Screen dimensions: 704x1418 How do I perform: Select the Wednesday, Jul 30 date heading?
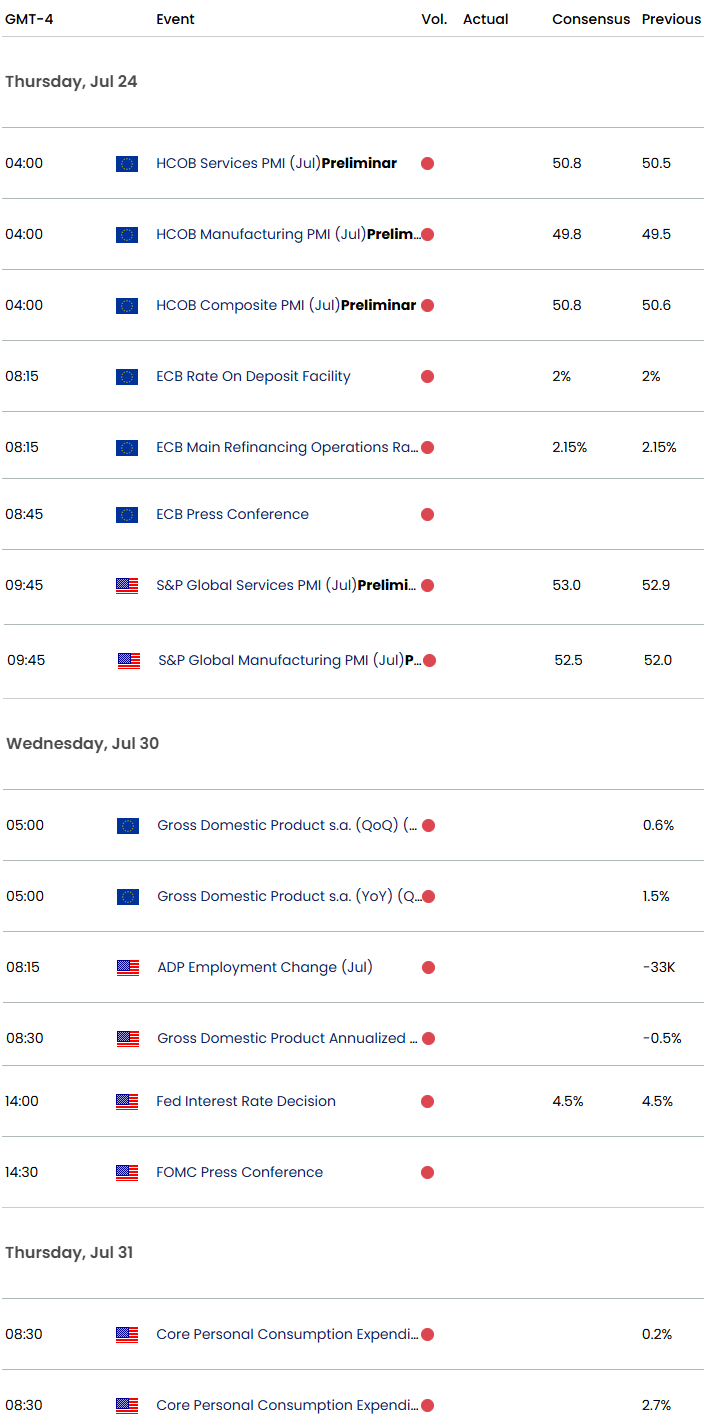coord(83,744)
